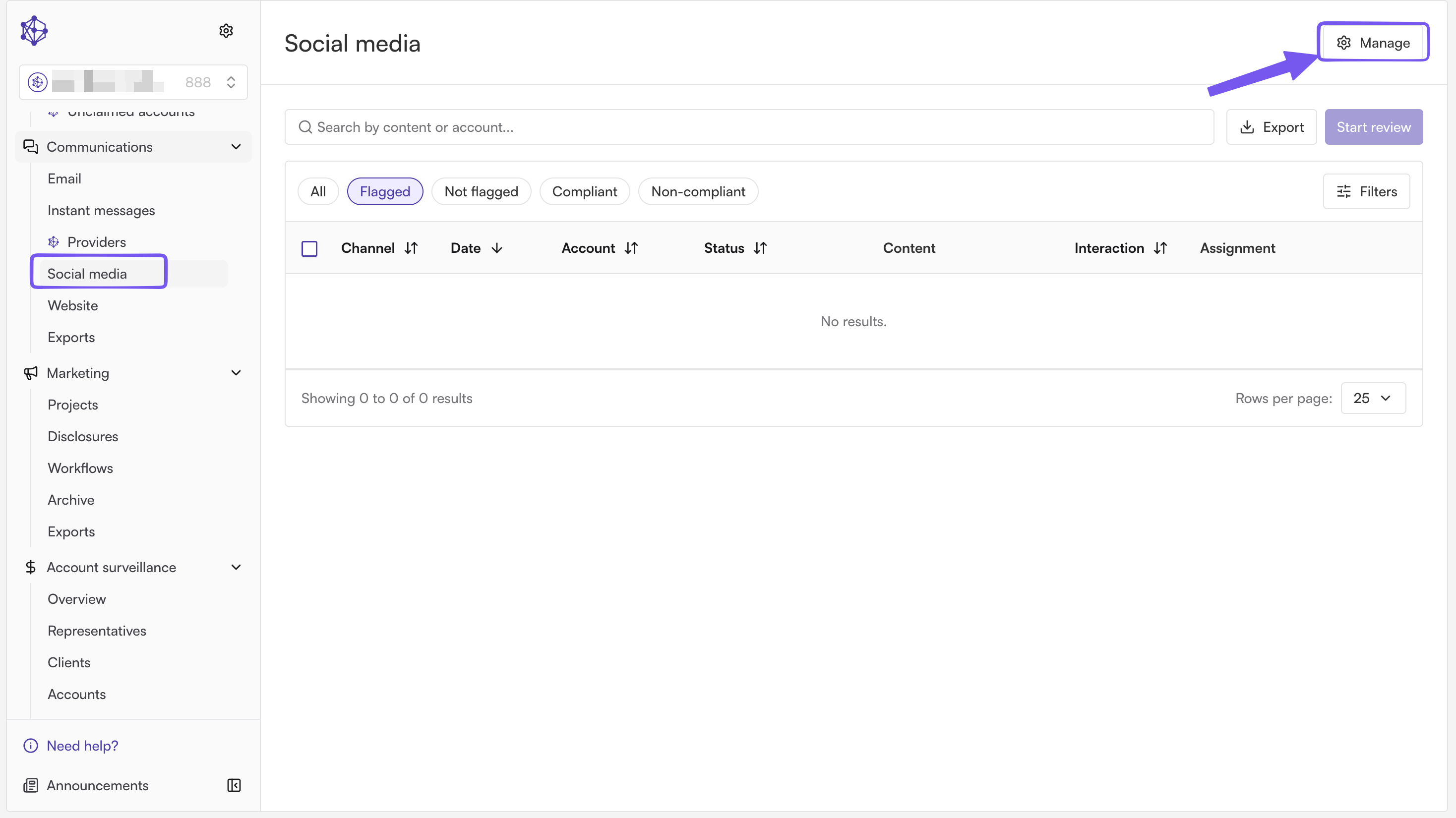This screenshot has width=1456, height=818.
Task: Open the organization switcher dropdown
Action: [133, 82]
